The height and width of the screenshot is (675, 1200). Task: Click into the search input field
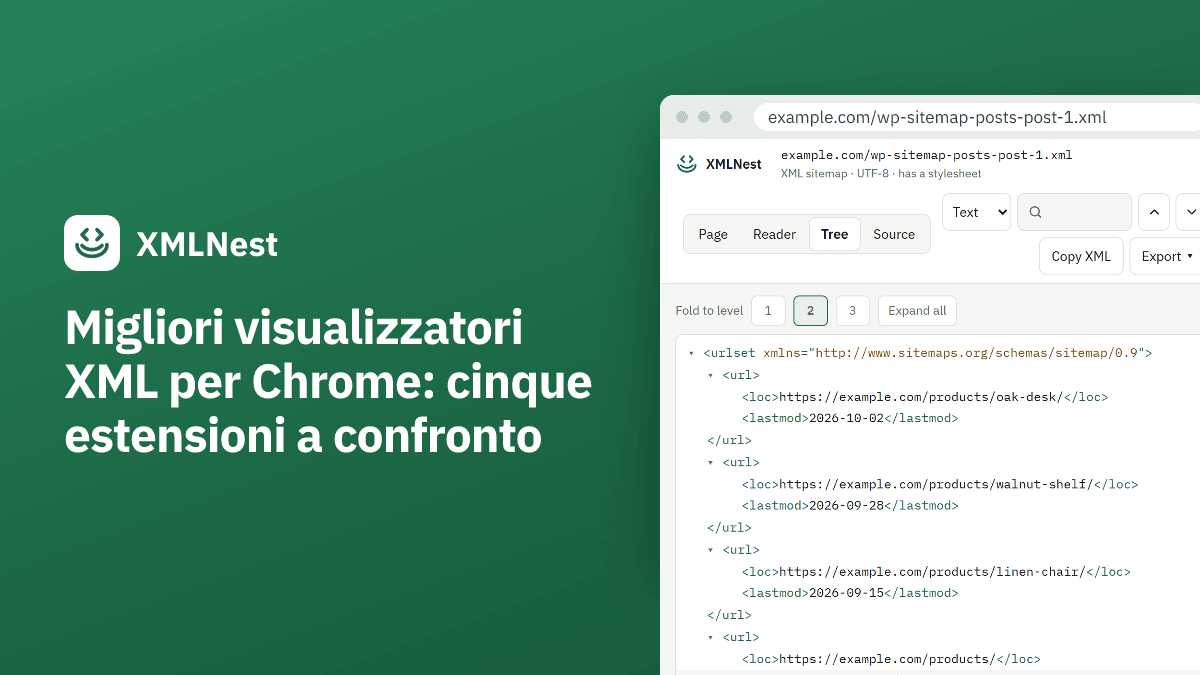tap(1075, 212)
